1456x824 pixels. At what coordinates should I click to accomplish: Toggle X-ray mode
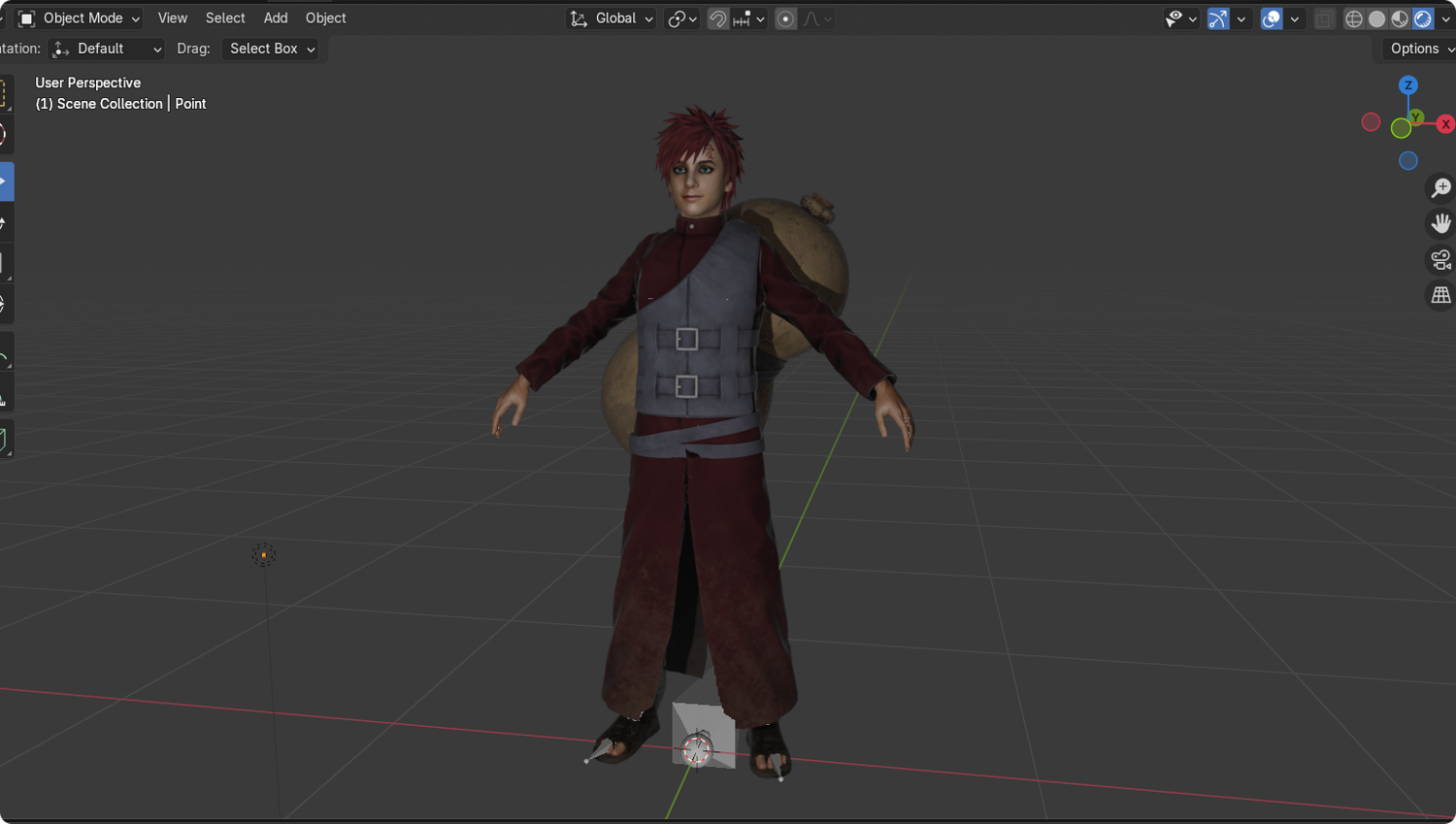pyautogui.click(x=1324, y=18)
